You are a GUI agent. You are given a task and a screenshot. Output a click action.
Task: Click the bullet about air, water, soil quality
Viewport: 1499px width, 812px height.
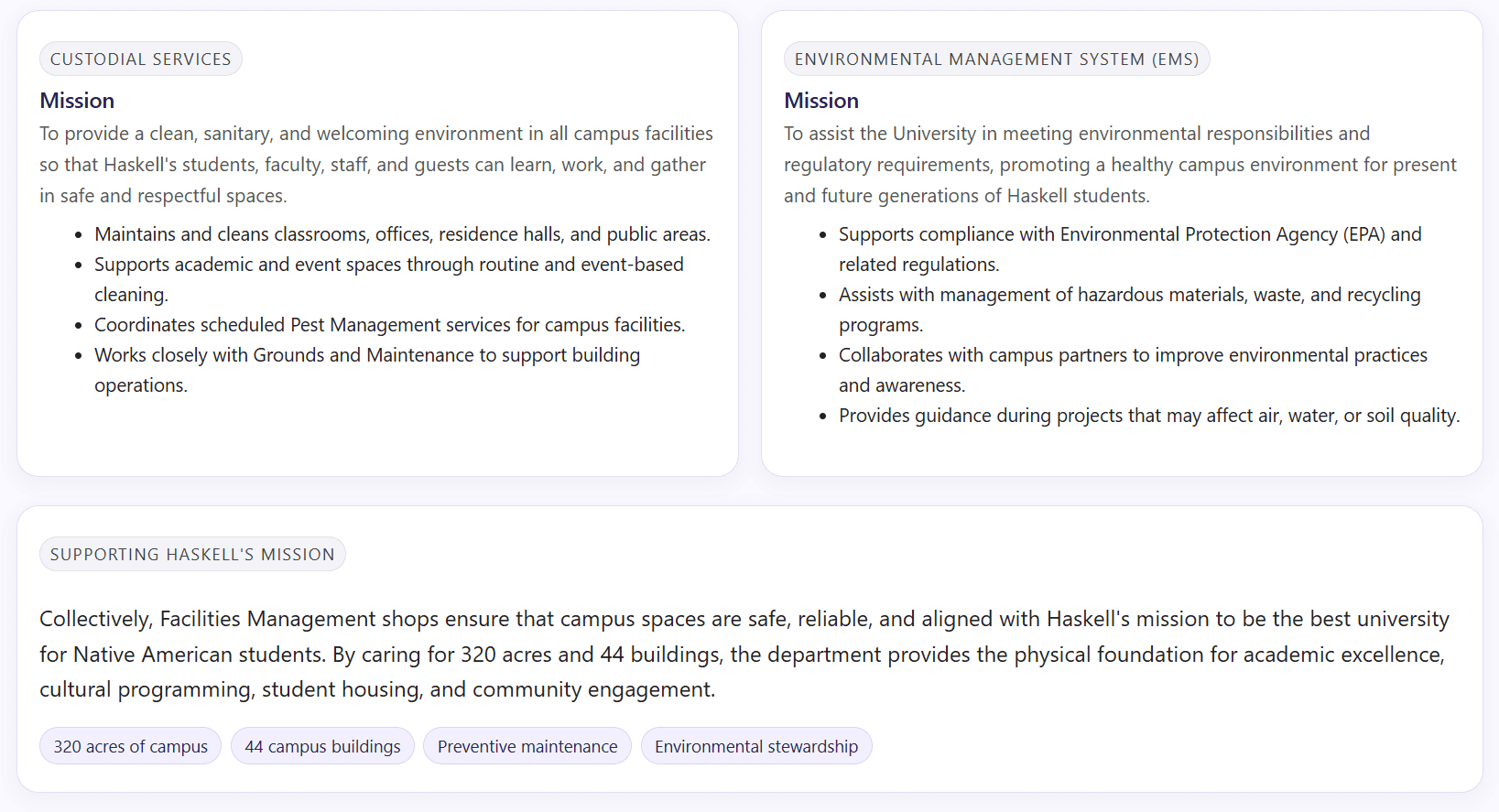(1148, 417)
